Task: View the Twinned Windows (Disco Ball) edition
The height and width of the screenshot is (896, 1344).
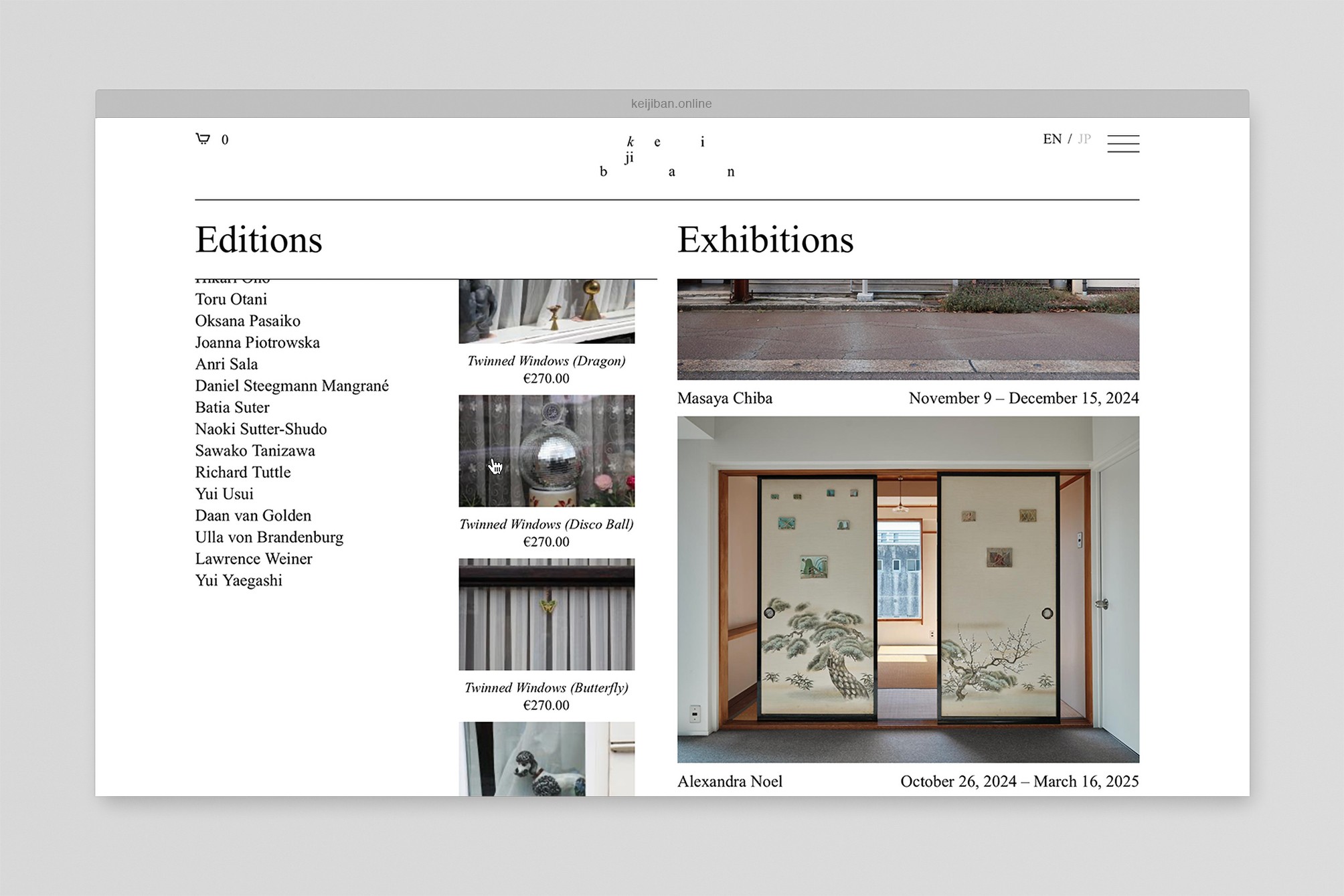Action: click(546, 524)
